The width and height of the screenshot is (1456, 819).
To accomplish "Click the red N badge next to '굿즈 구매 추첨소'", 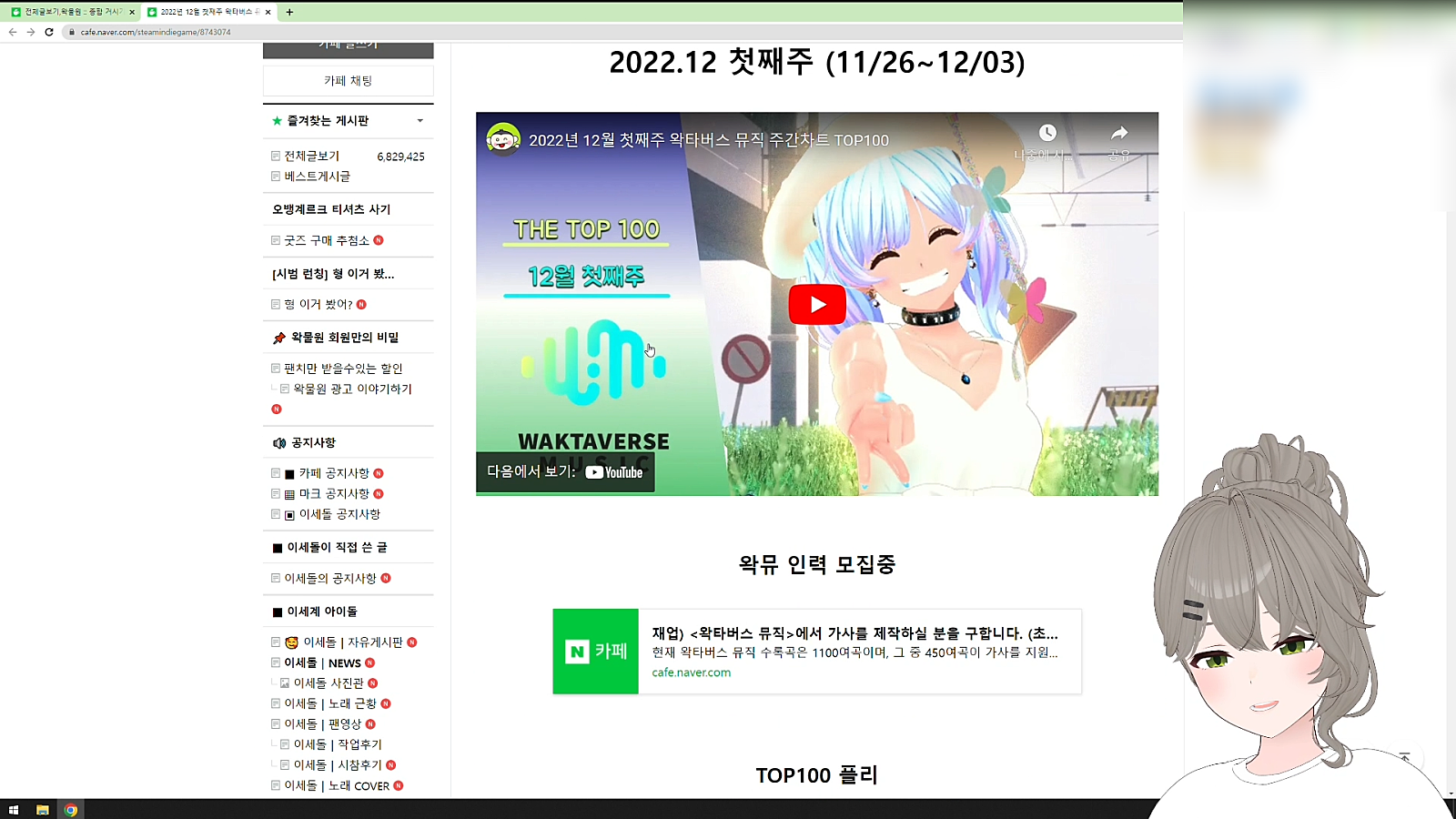I will pyautogui.click(x=379, y=241).
